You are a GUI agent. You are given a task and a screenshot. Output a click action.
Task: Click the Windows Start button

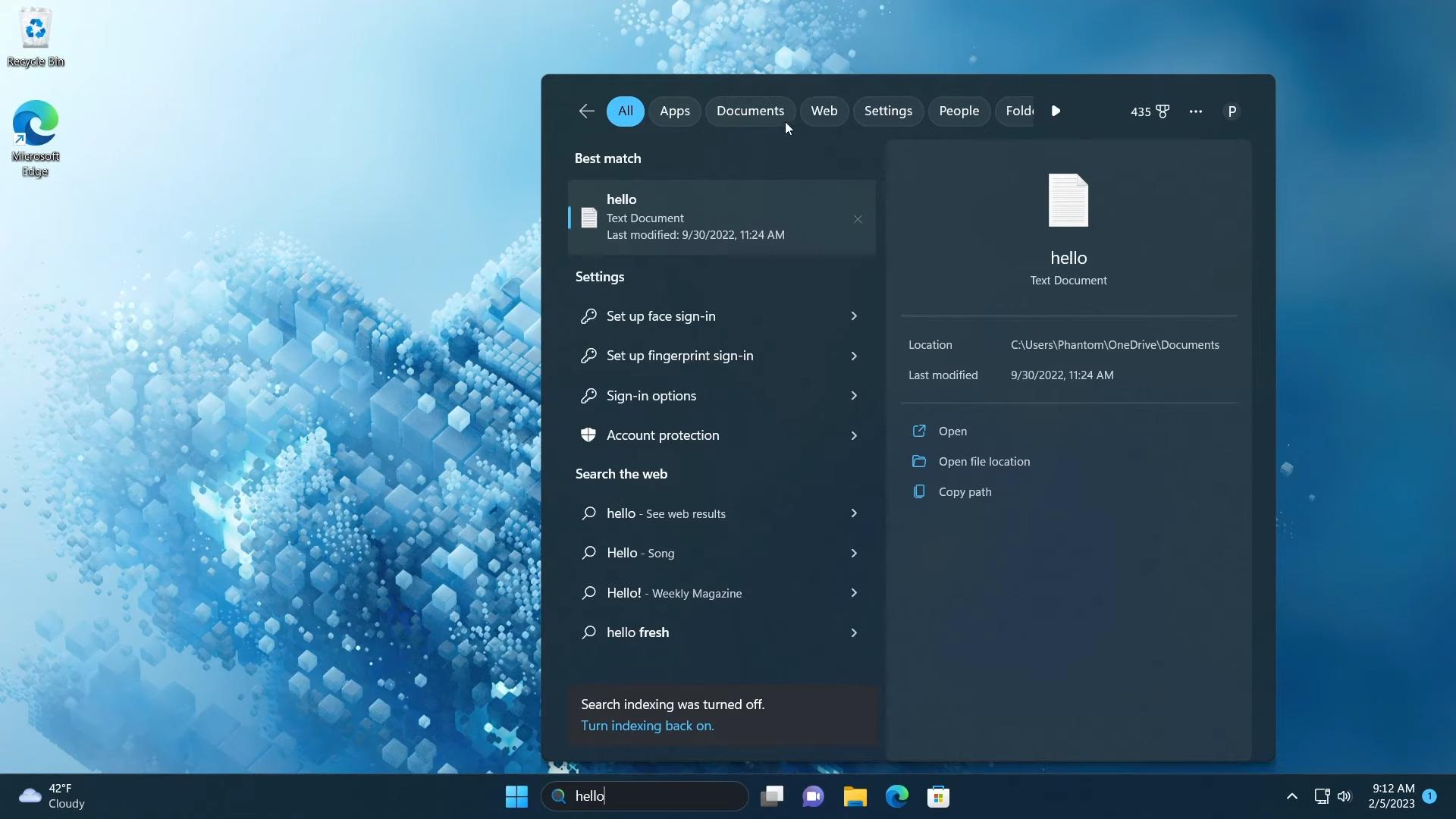tap(516, 795)
